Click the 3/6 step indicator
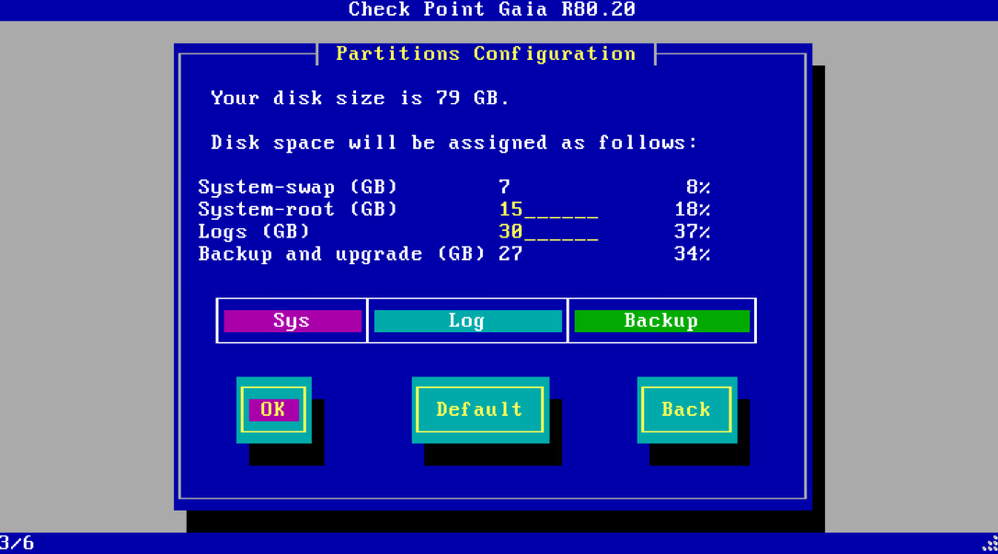The height and width of the screenshot is (554, 998). click(17, 543)
